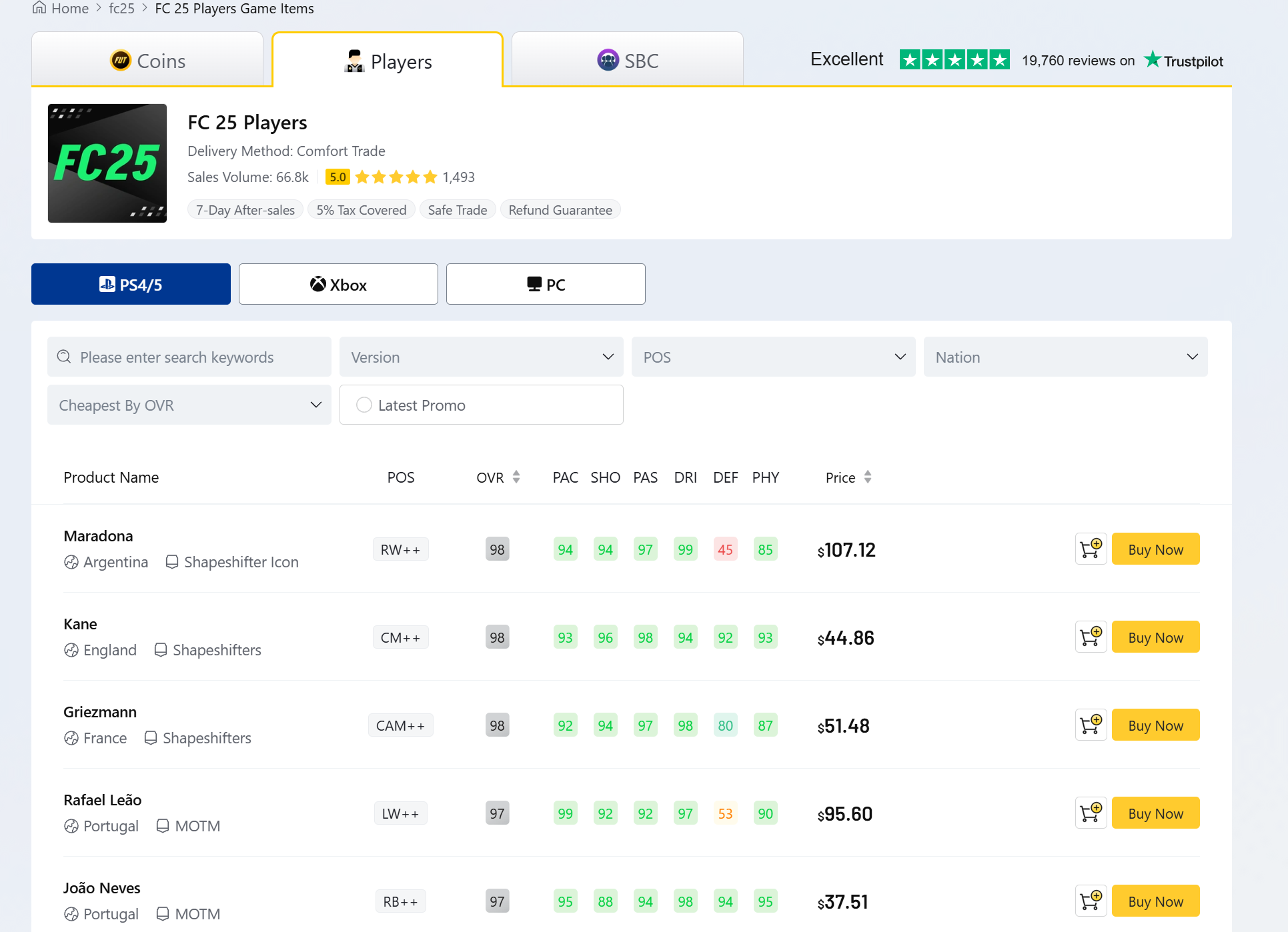Click the 5% Tax Covered tag
The width and height of the screenshot is (1288, 932).
click(362, 209)
